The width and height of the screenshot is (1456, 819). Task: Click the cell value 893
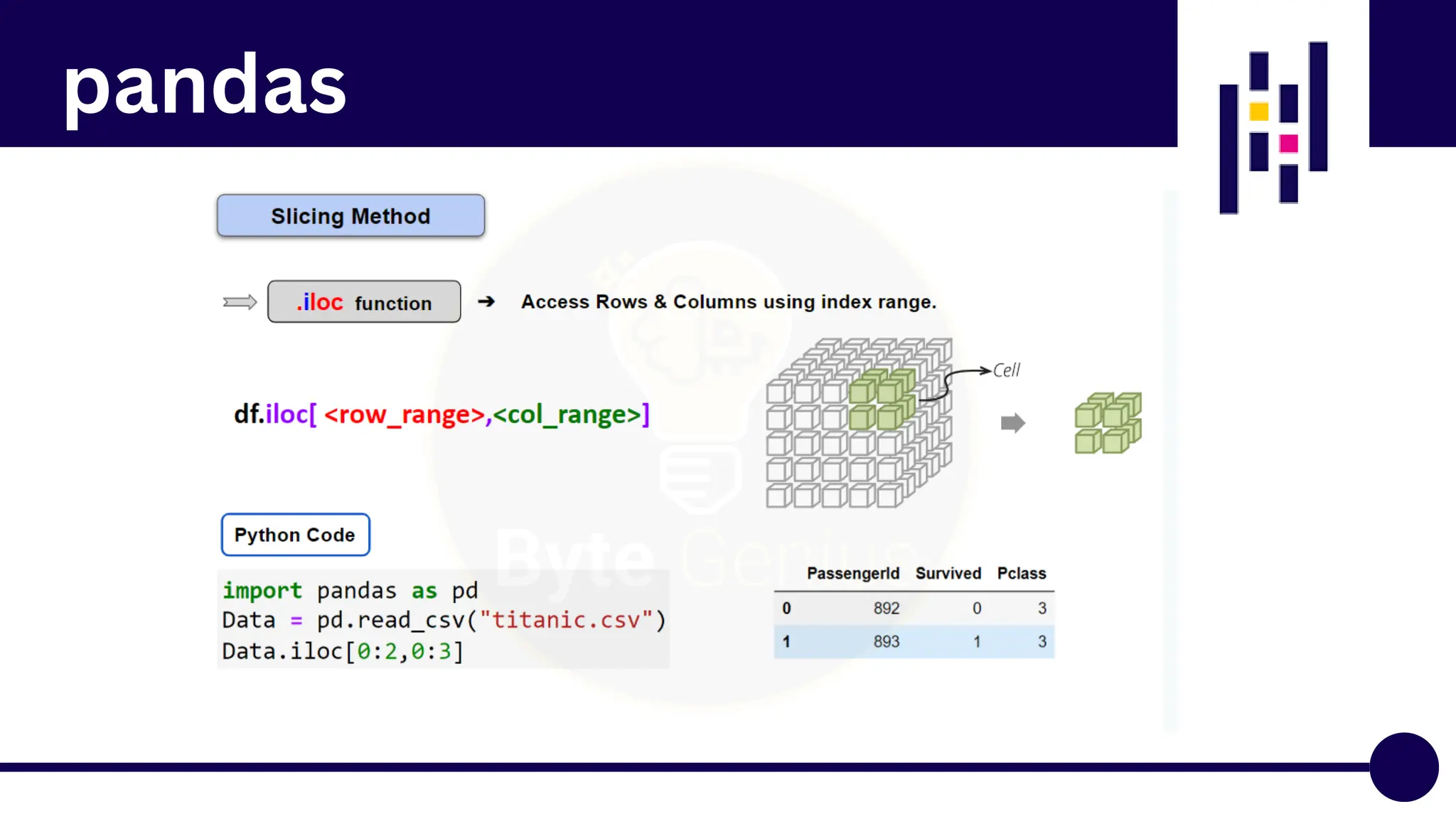[887, 641]
